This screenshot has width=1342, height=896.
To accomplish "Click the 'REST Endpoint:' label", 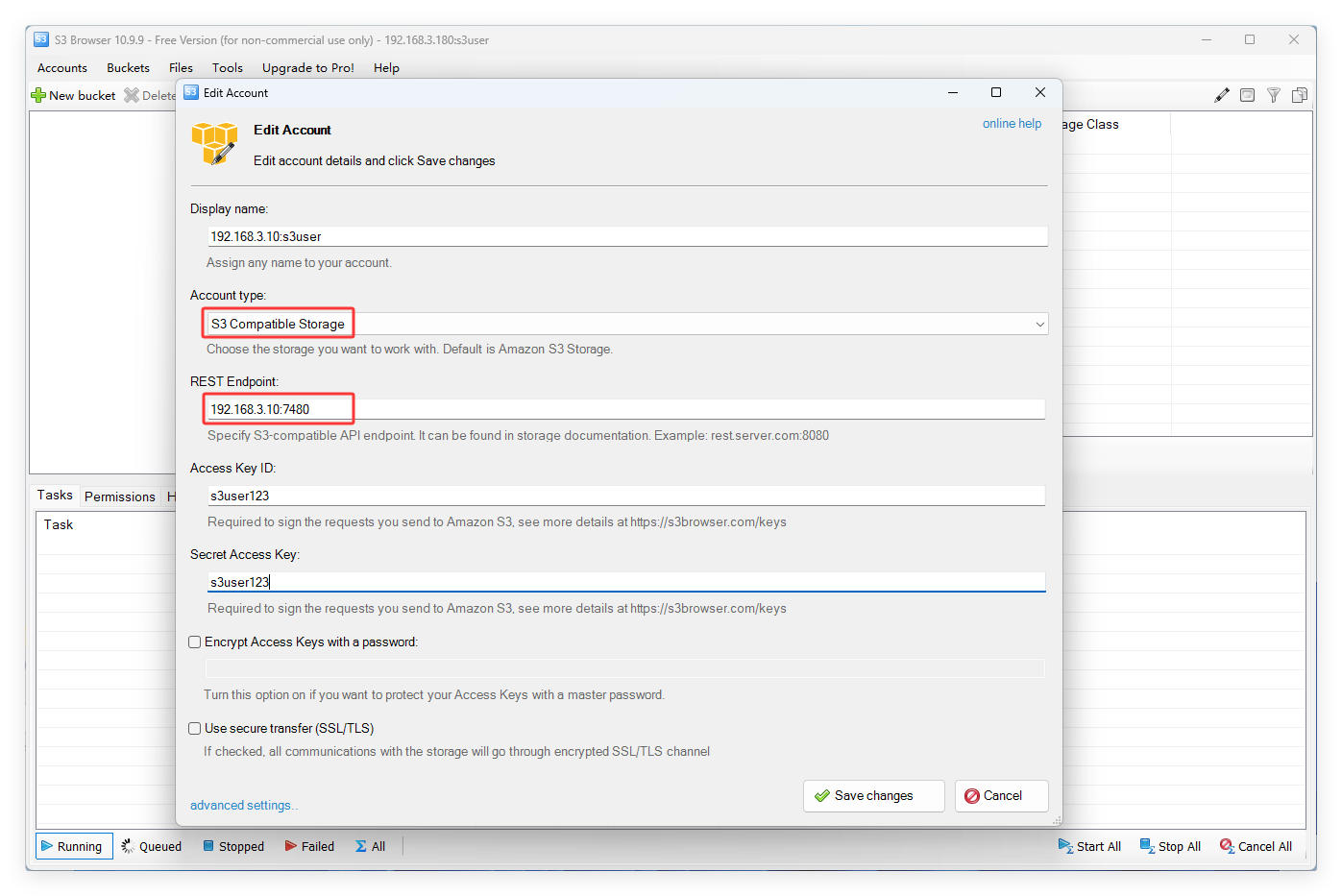I will pos(234,382).
